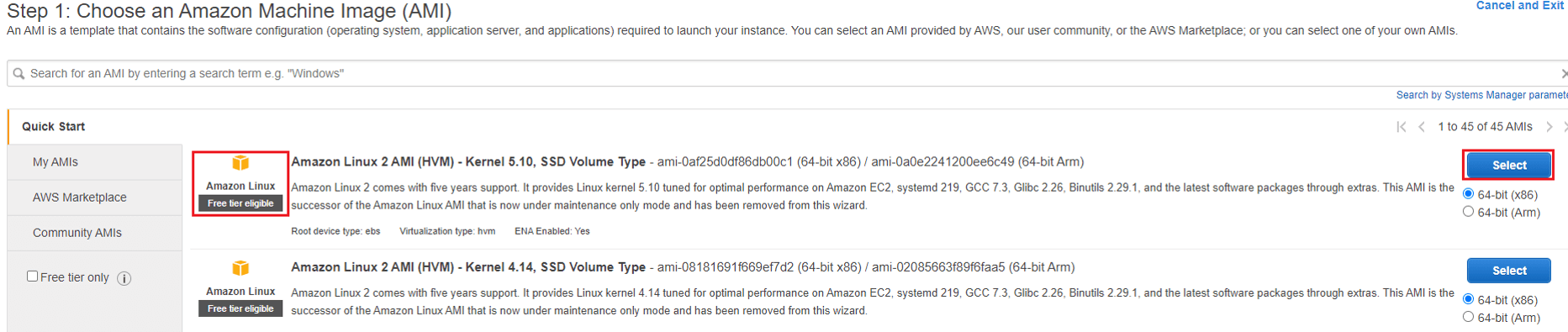This screenshot has height=332, width=1568.
Task: Select the Kernel 4.14 Amazon Linux 2 AMI
Action: [x=1508, y=271]
